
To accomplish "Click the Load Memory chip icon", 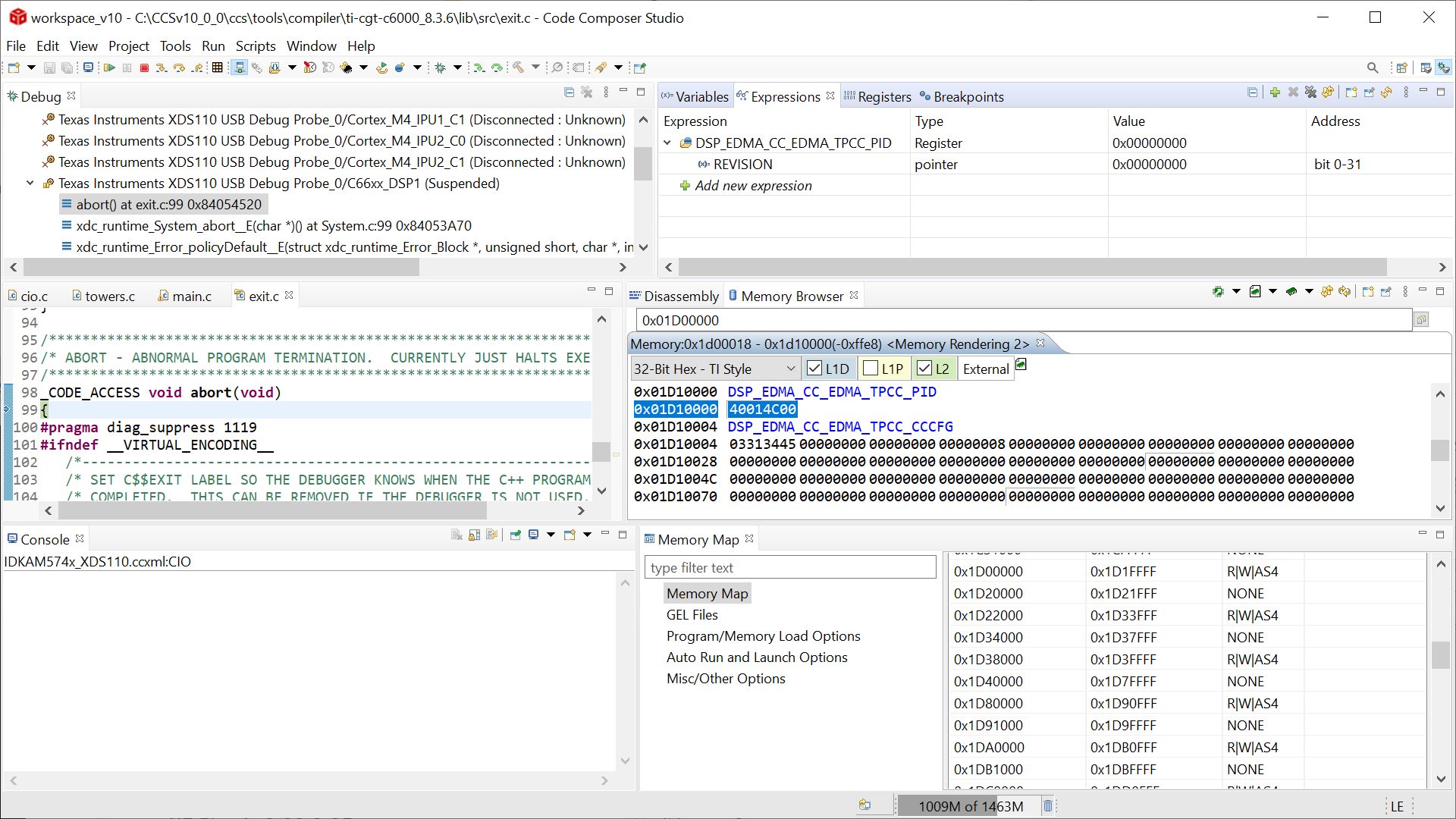I will coord(1291,292).
